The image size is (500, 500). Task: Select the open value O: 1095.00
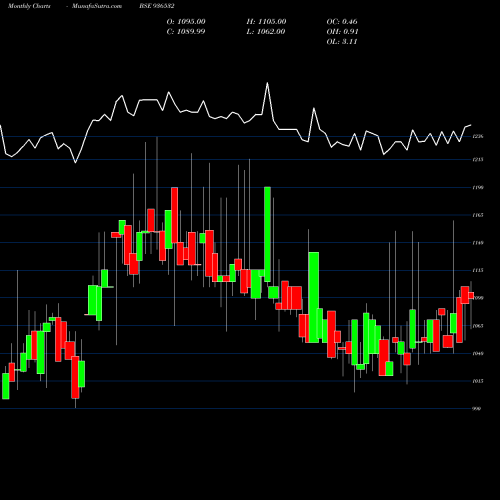tap(186, 22)
